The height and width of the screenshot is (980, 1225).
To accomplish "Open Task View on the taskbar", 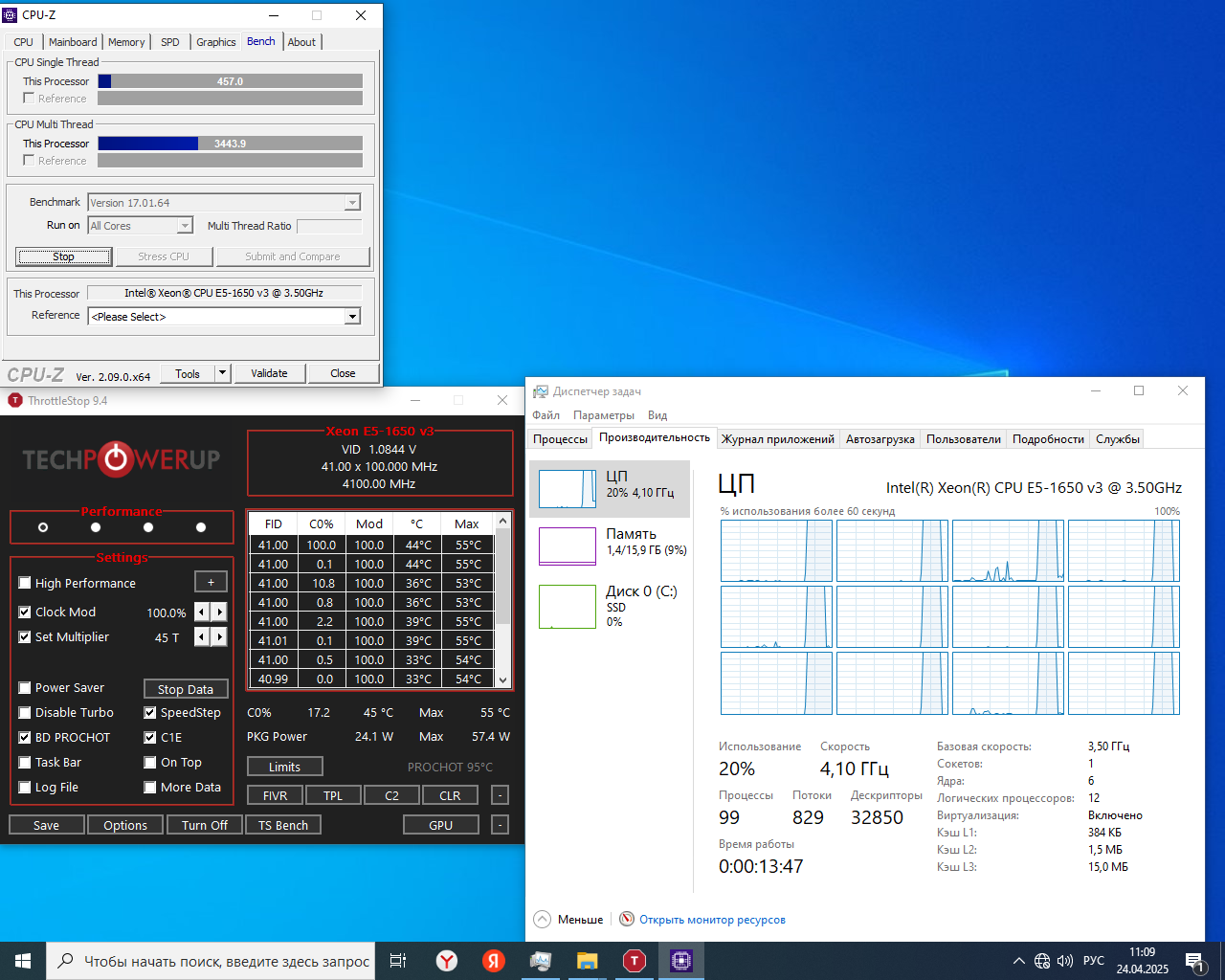I will 398,961.
